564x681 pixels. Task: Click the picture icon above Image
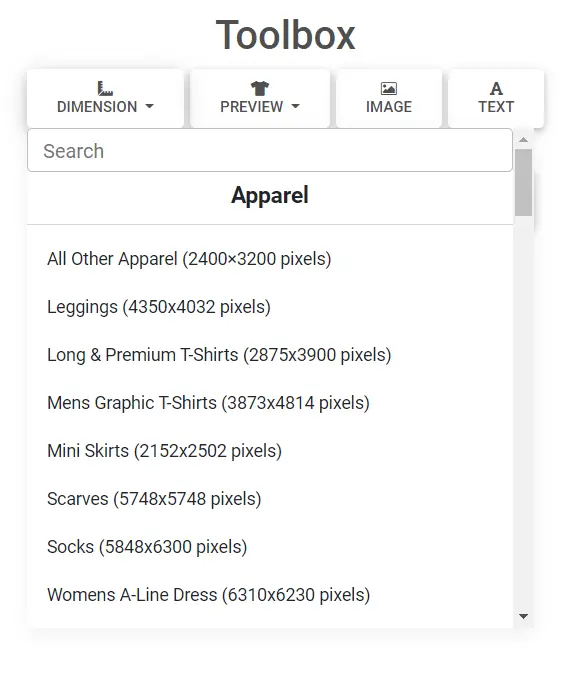(x=389, y=89)
